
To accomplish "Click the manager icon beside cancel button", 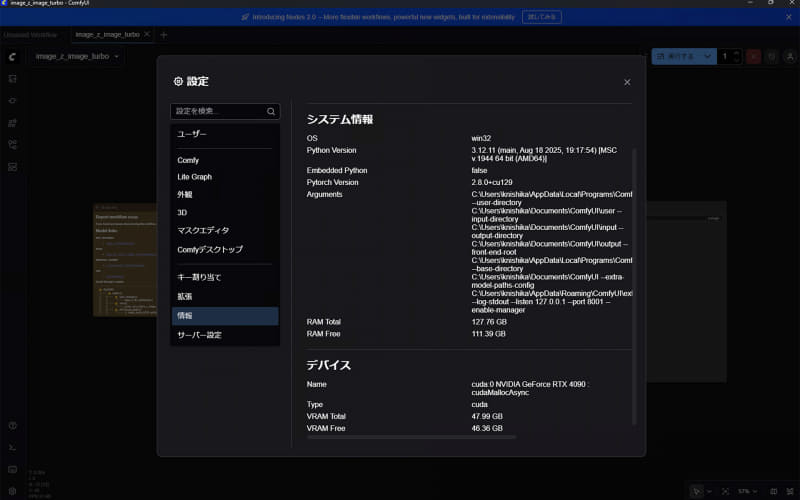I will [772, 56].
